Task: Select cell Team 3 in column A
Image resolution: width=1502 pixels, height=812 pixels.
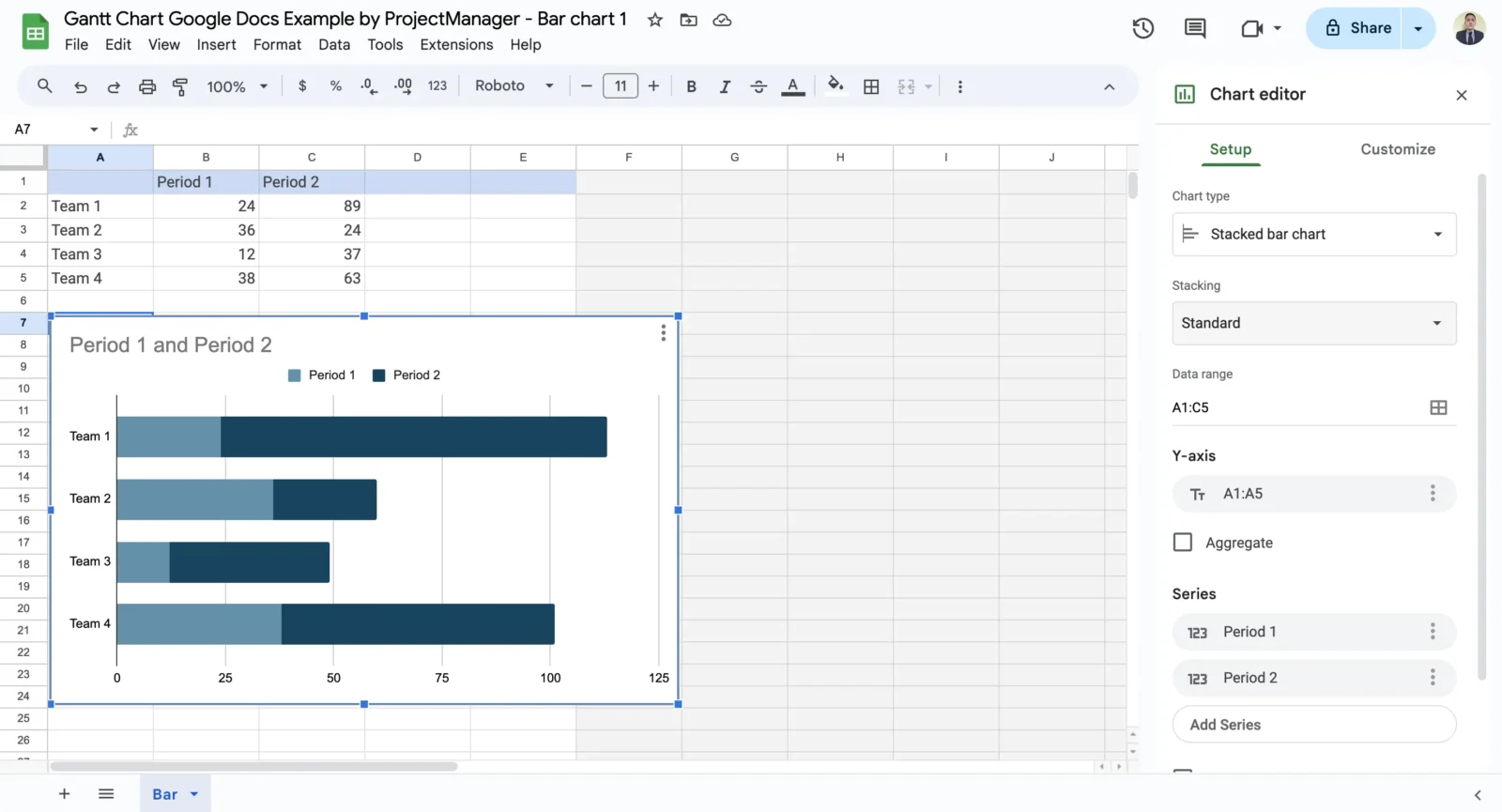Action: [100, 254]
